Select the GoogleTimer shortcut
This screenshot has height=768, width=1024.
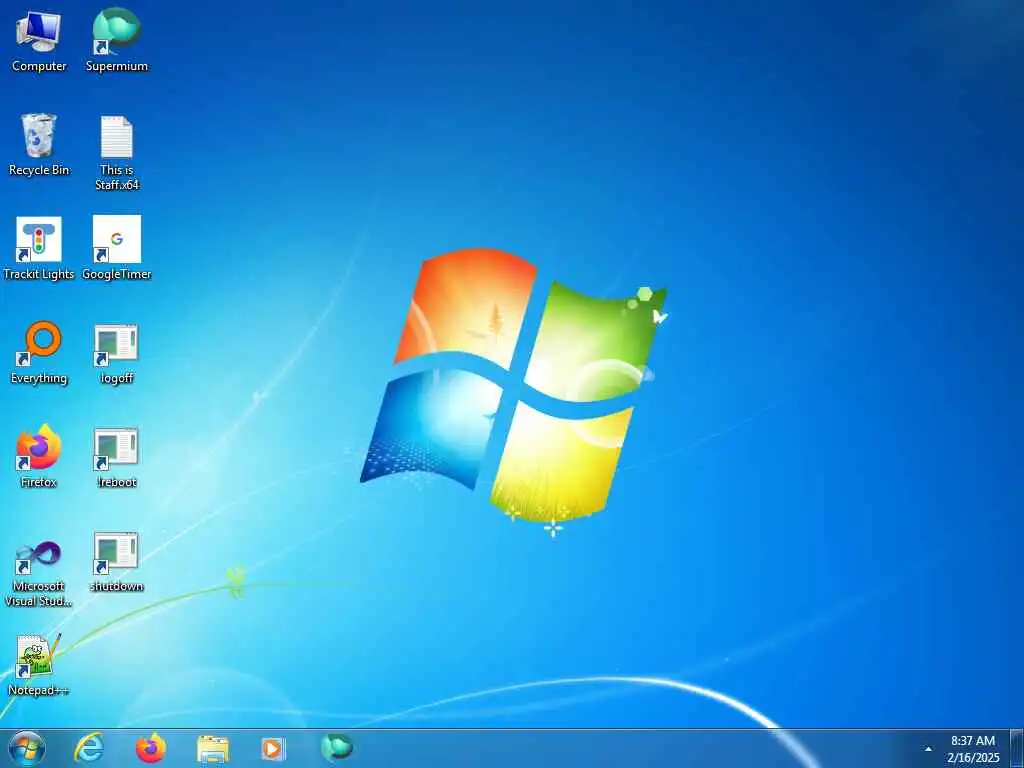point(117,249)
